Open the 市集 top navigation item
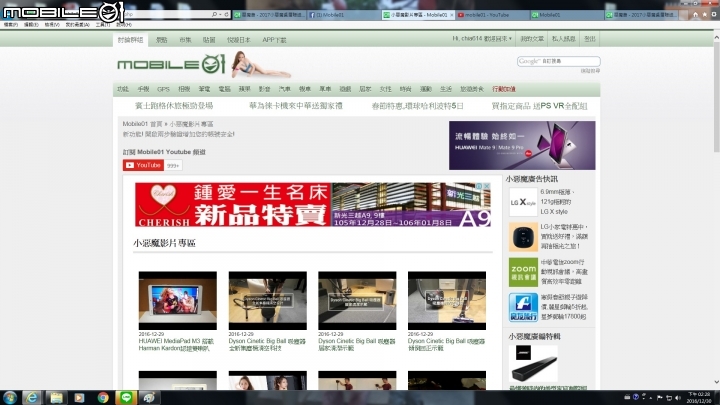This screenshot has height=405, width=720. 186,40
